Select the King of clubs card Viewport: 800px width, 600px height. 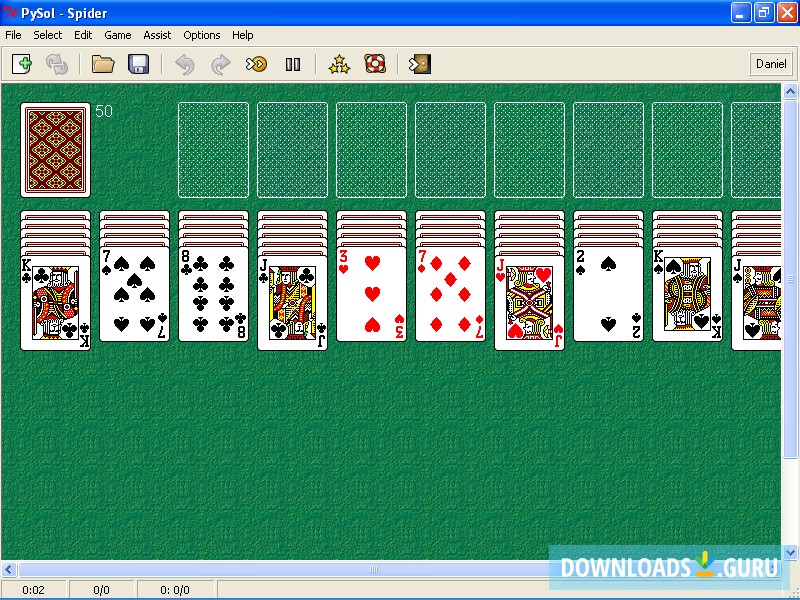tap(56, 303)
